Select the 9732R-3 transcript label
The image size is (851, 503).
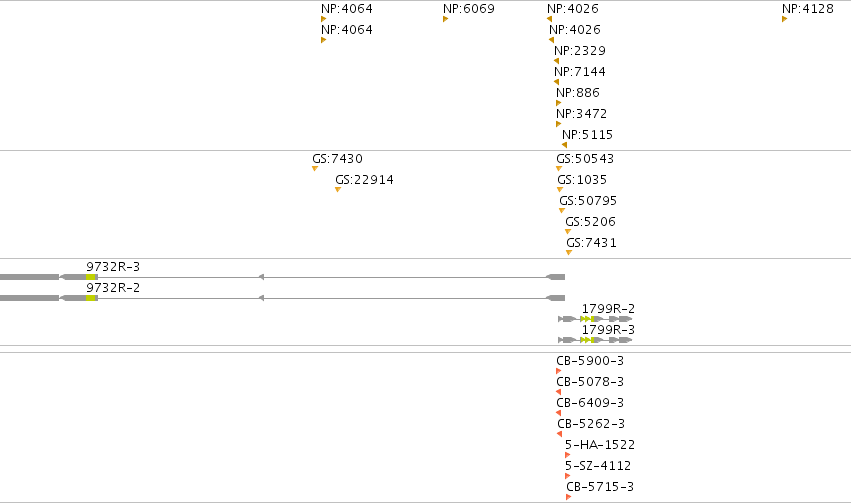pyautogui.click(x=113, y=266)
